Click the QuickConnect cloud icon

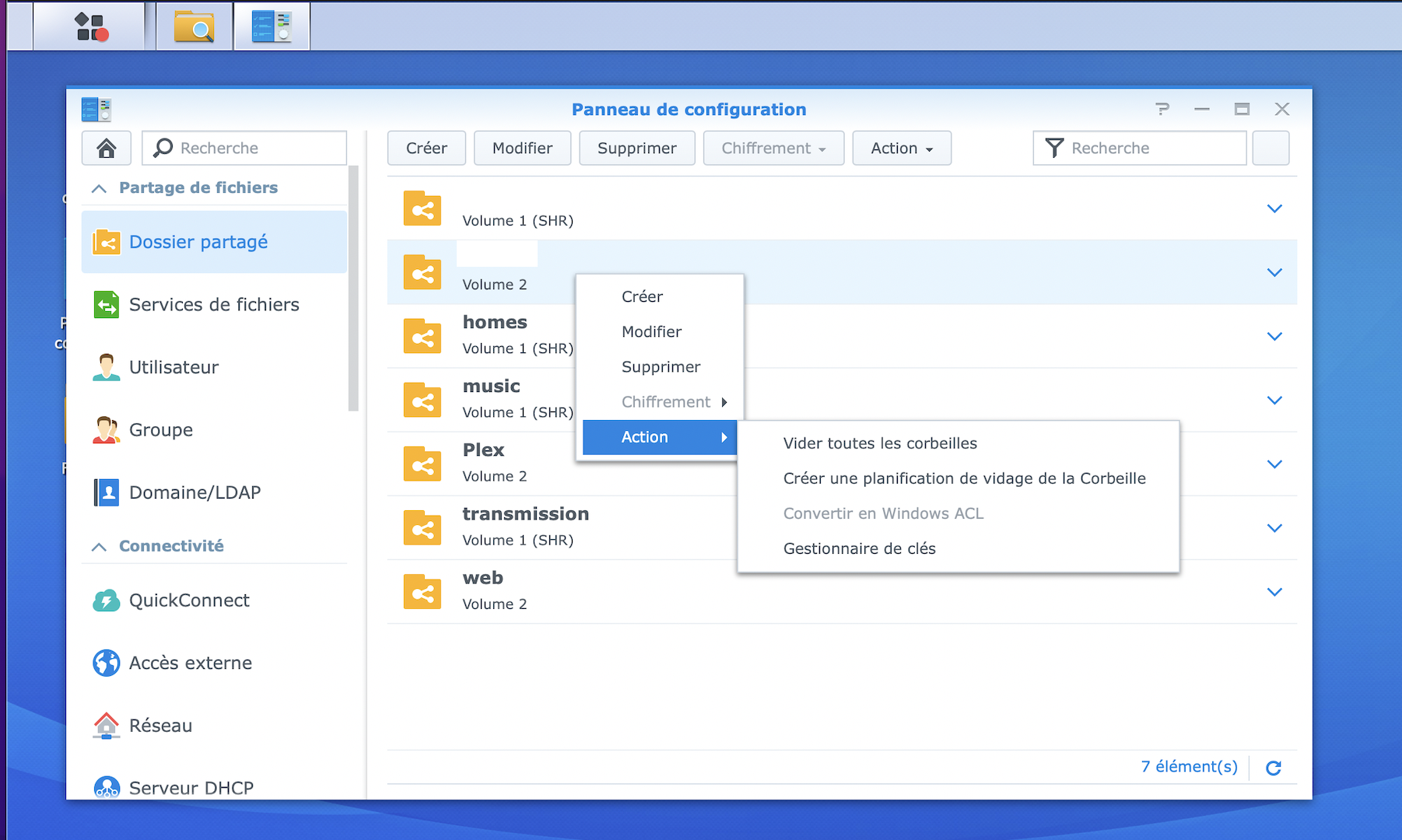pyautogui.click(x=107, y=600)
